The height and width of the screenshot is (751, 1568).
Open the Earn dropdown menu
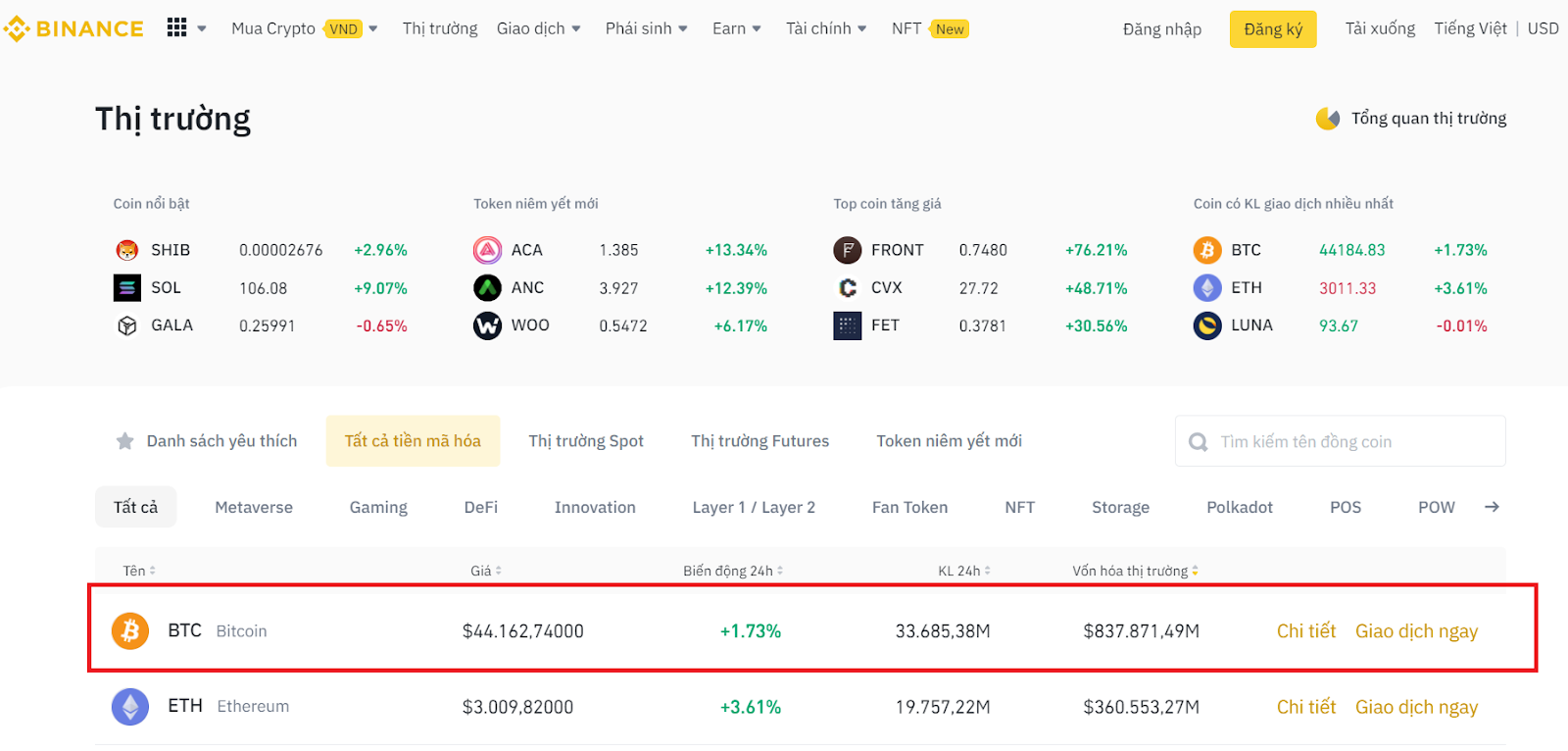point(737,28)
